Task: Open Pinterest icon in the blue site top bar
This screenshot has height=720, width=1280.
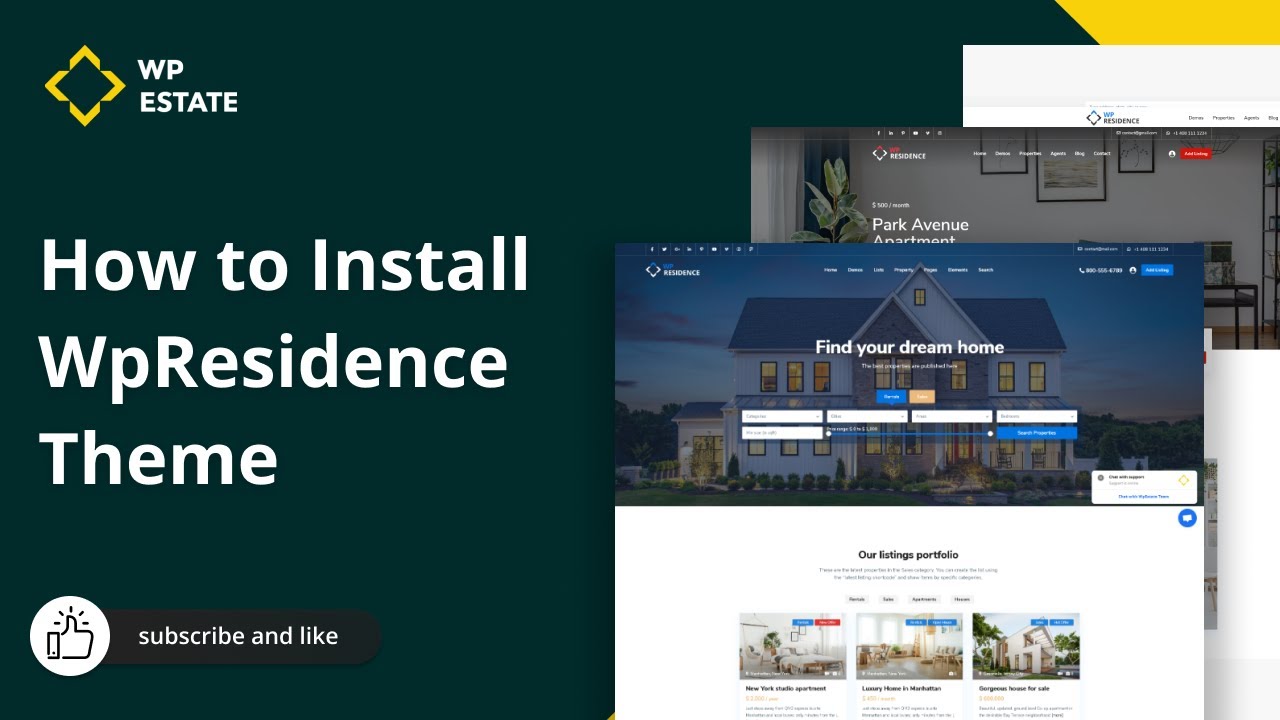Action: [701, 249]
